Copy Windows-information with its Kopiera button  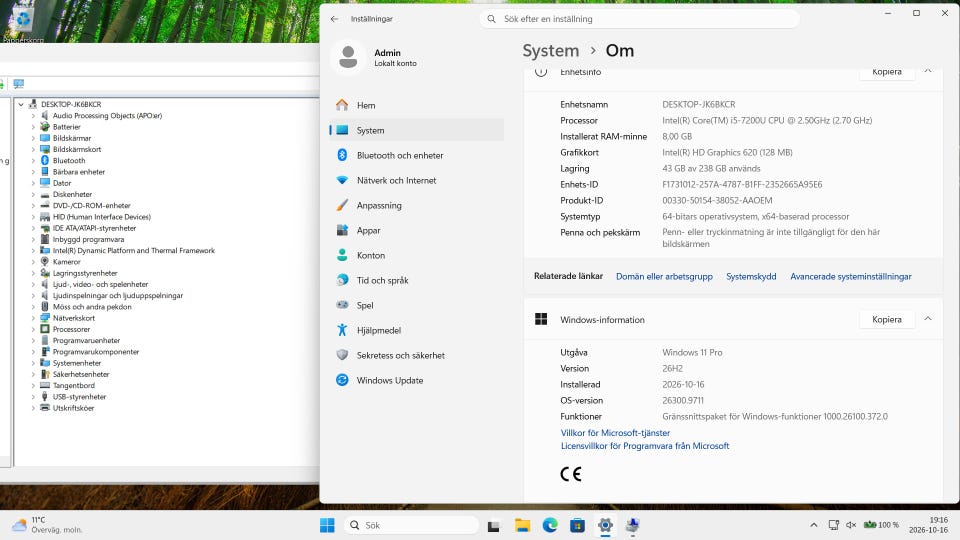(x=887, y=320)
